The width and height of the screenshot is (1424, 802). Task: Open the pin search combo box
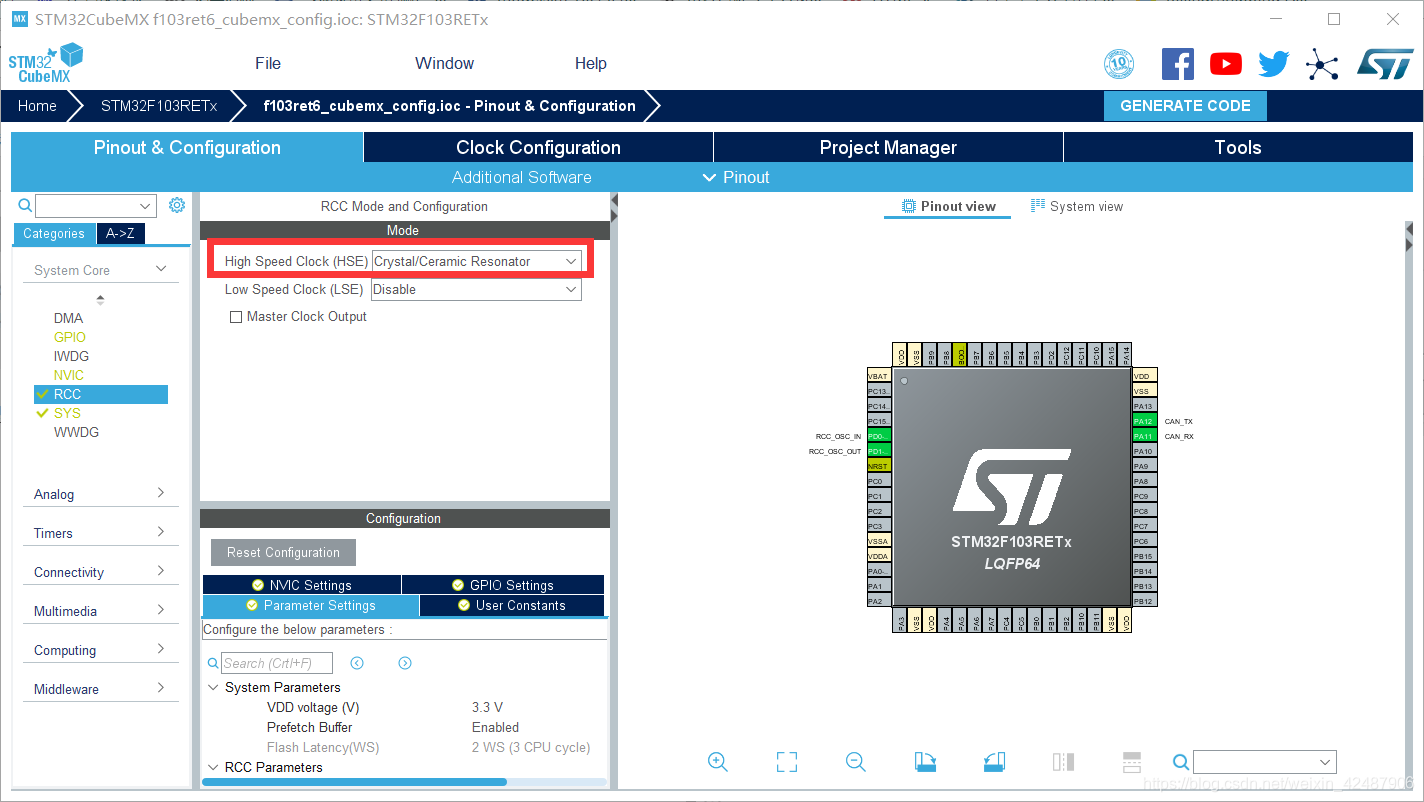[1265, 762]
